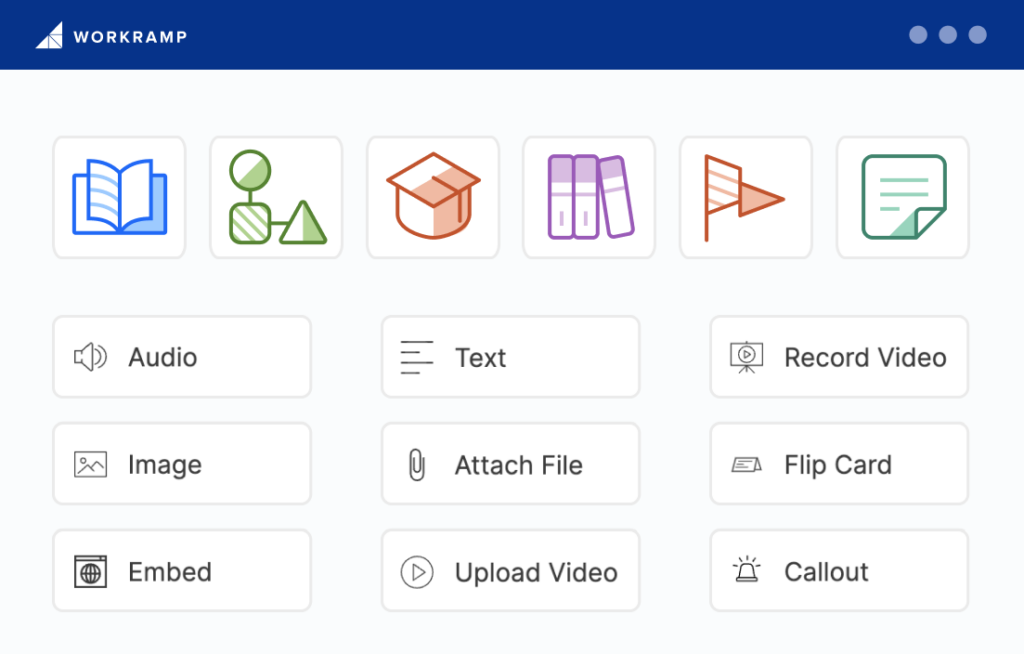Add an Audio block

pos(182,357)
